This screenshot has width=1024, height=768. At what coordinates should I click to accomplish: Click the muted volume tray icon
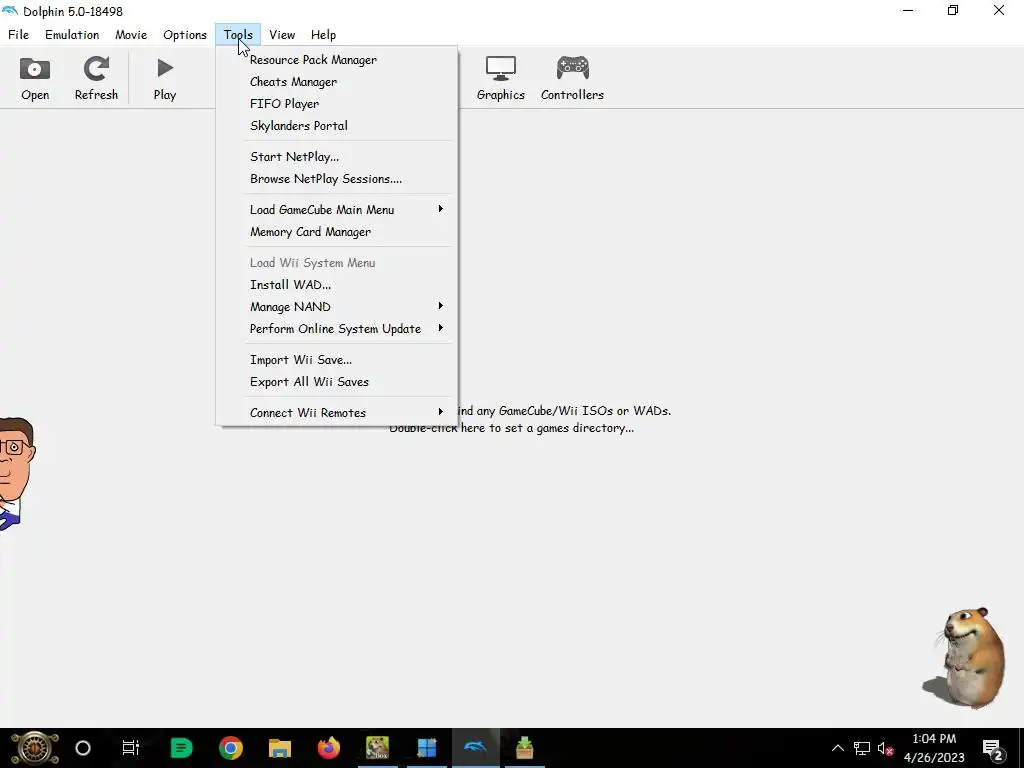coord(886,748)
